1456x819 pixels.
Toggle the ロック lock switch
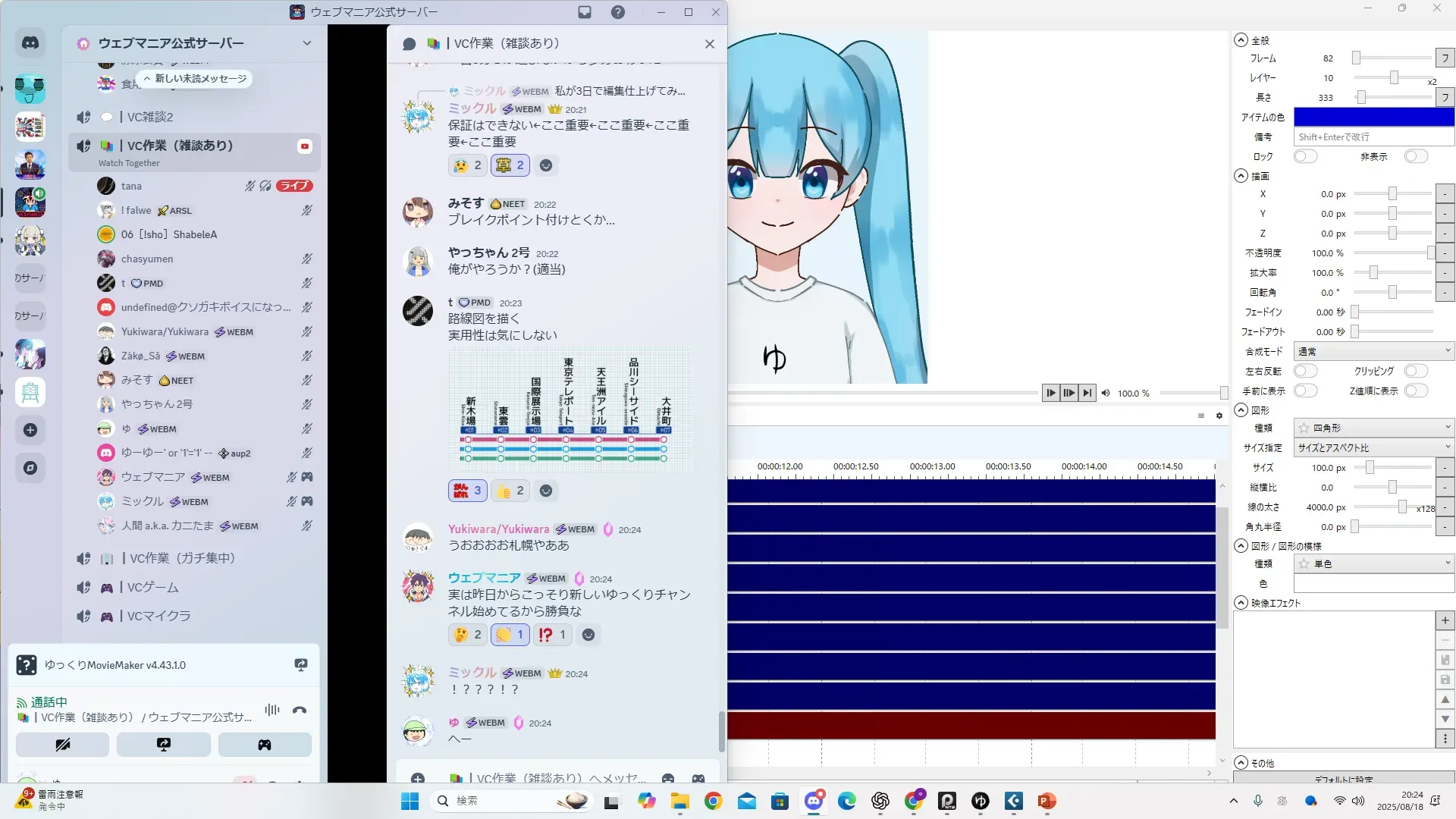pos(1304,156)
